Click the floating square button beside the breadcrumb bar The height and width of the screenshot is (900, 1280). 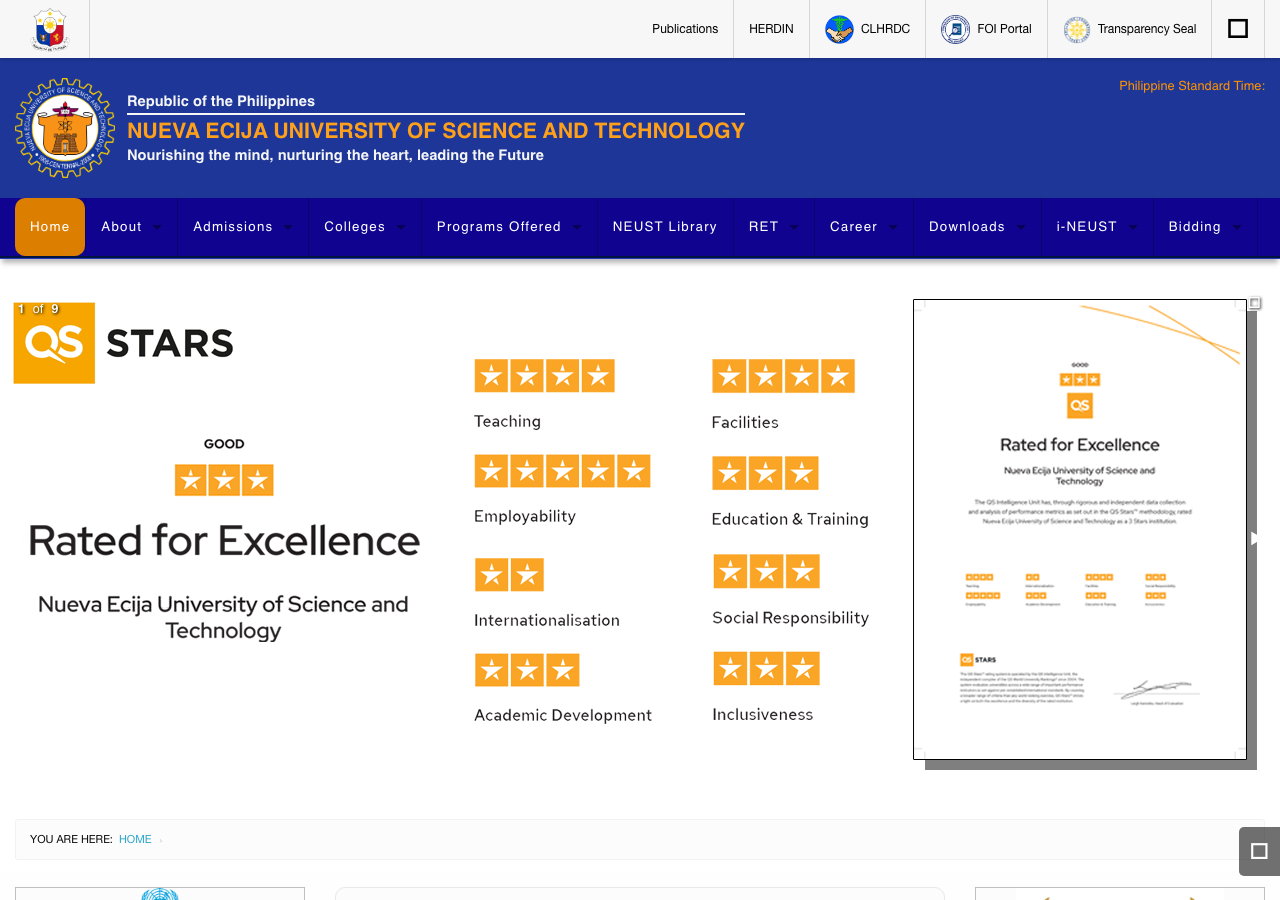click(x=1259, y=851)
